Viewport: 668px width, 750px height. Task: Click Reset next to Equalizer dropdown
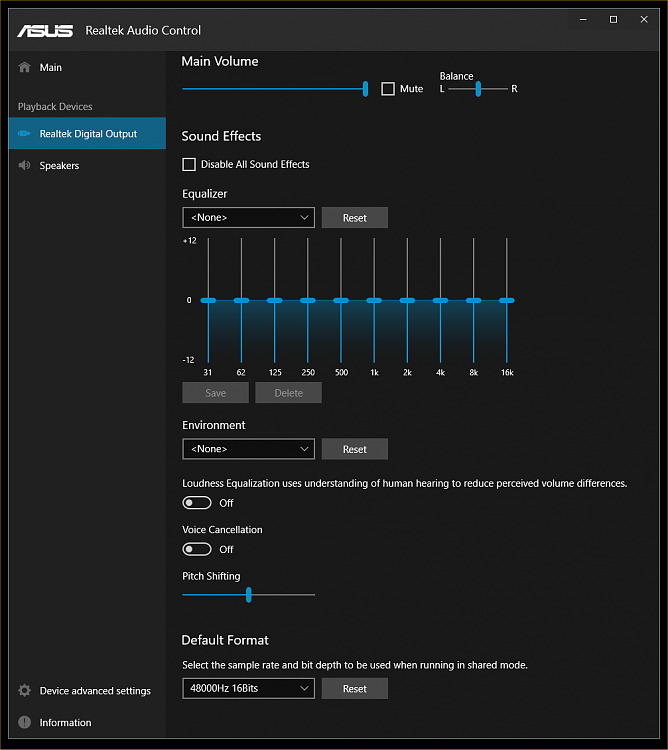355,218
